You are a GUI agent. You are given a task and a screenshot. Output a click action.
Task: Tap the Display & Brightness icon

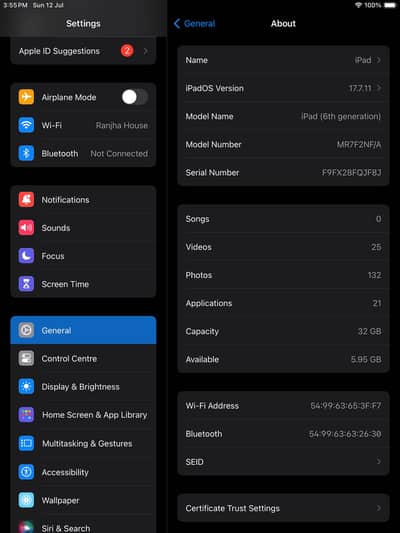tap(26, 386)
